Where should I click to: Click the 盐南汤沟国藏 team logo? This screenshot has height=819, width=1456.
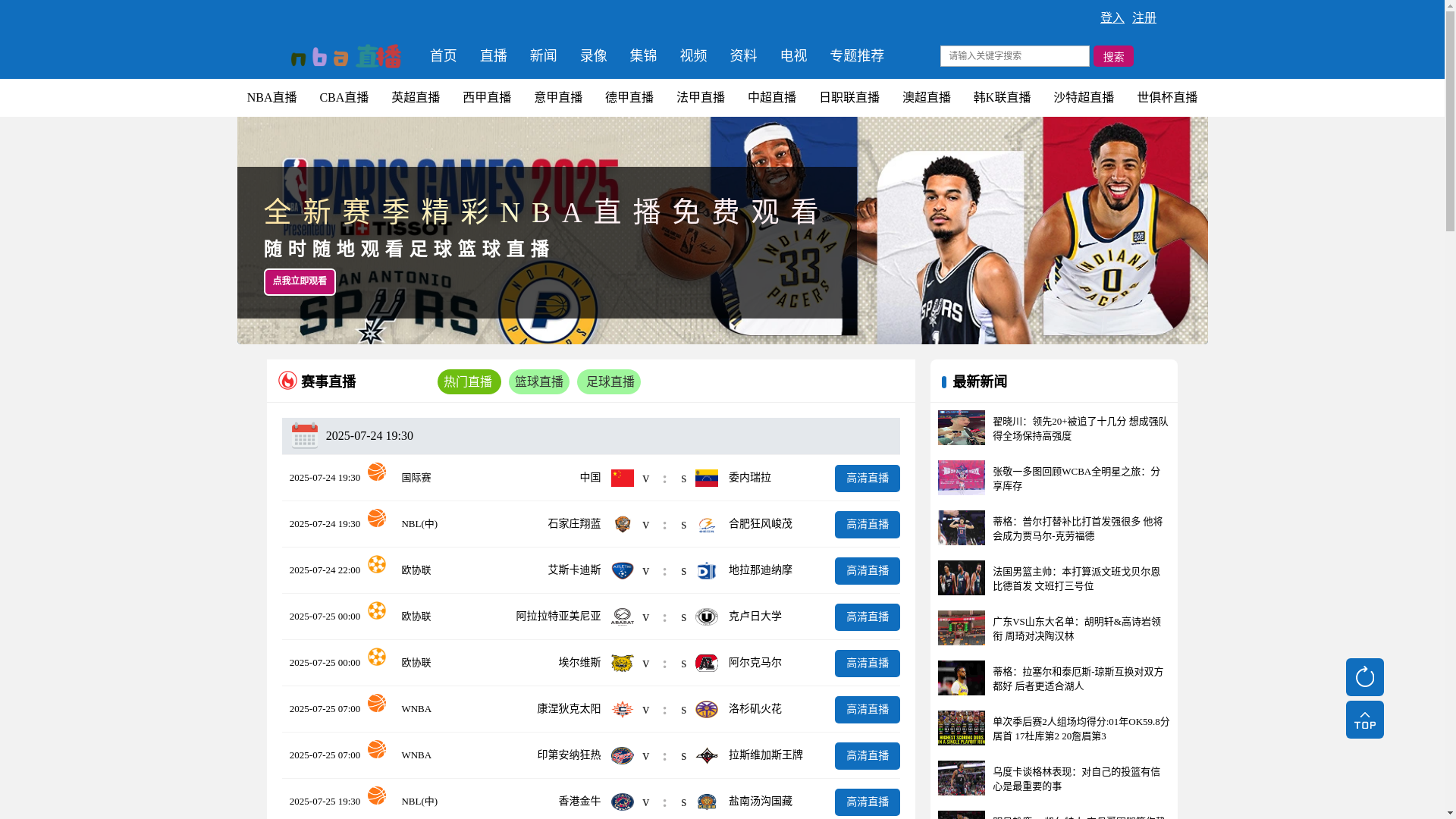pos(707,802)
